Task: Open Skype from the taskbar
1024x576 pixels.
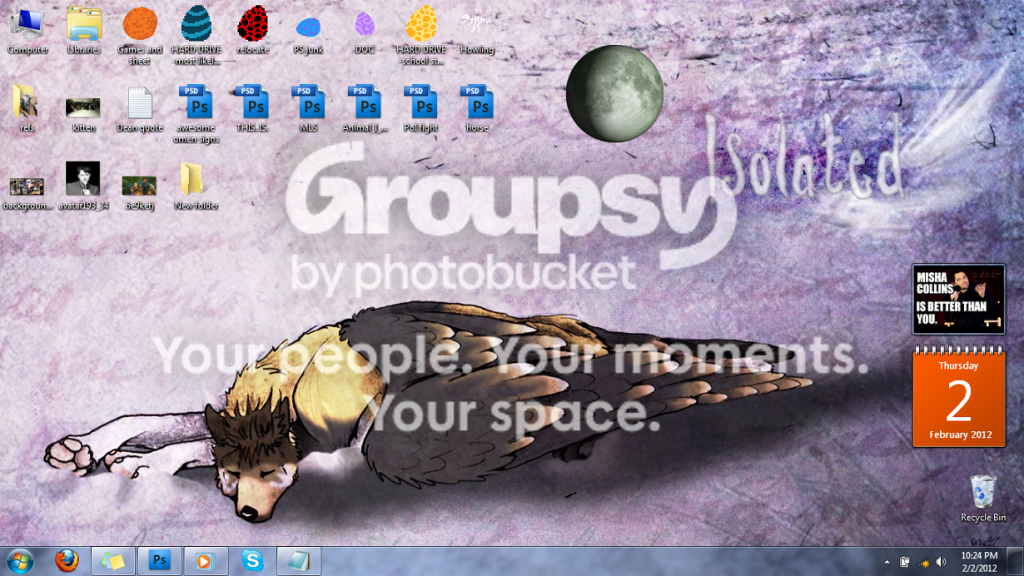Action: (x=252, y=561)
